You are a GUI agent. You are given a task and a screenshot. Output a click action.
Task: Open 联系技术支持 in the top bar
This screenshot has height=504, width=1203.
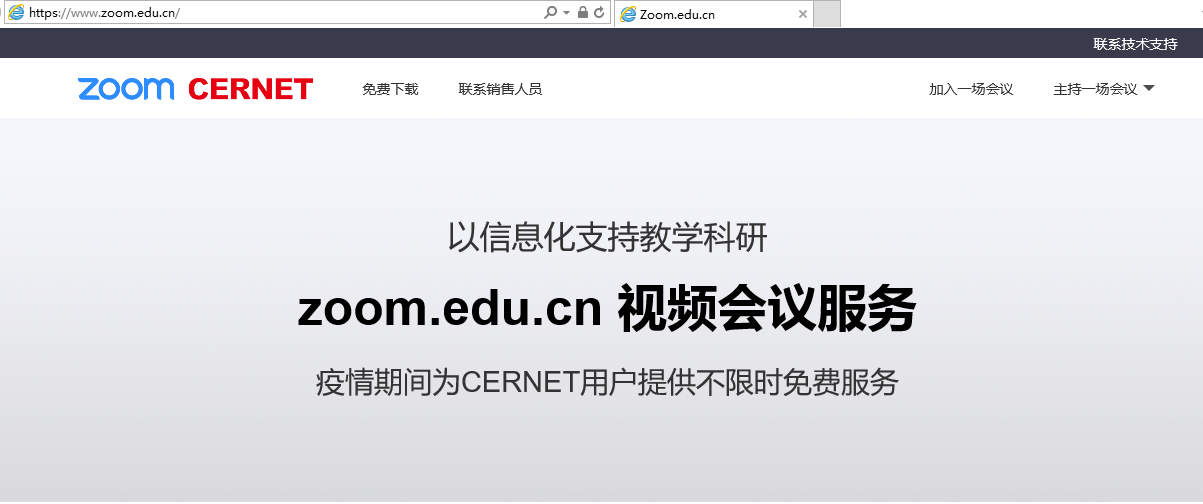(x=1135, y=44)
